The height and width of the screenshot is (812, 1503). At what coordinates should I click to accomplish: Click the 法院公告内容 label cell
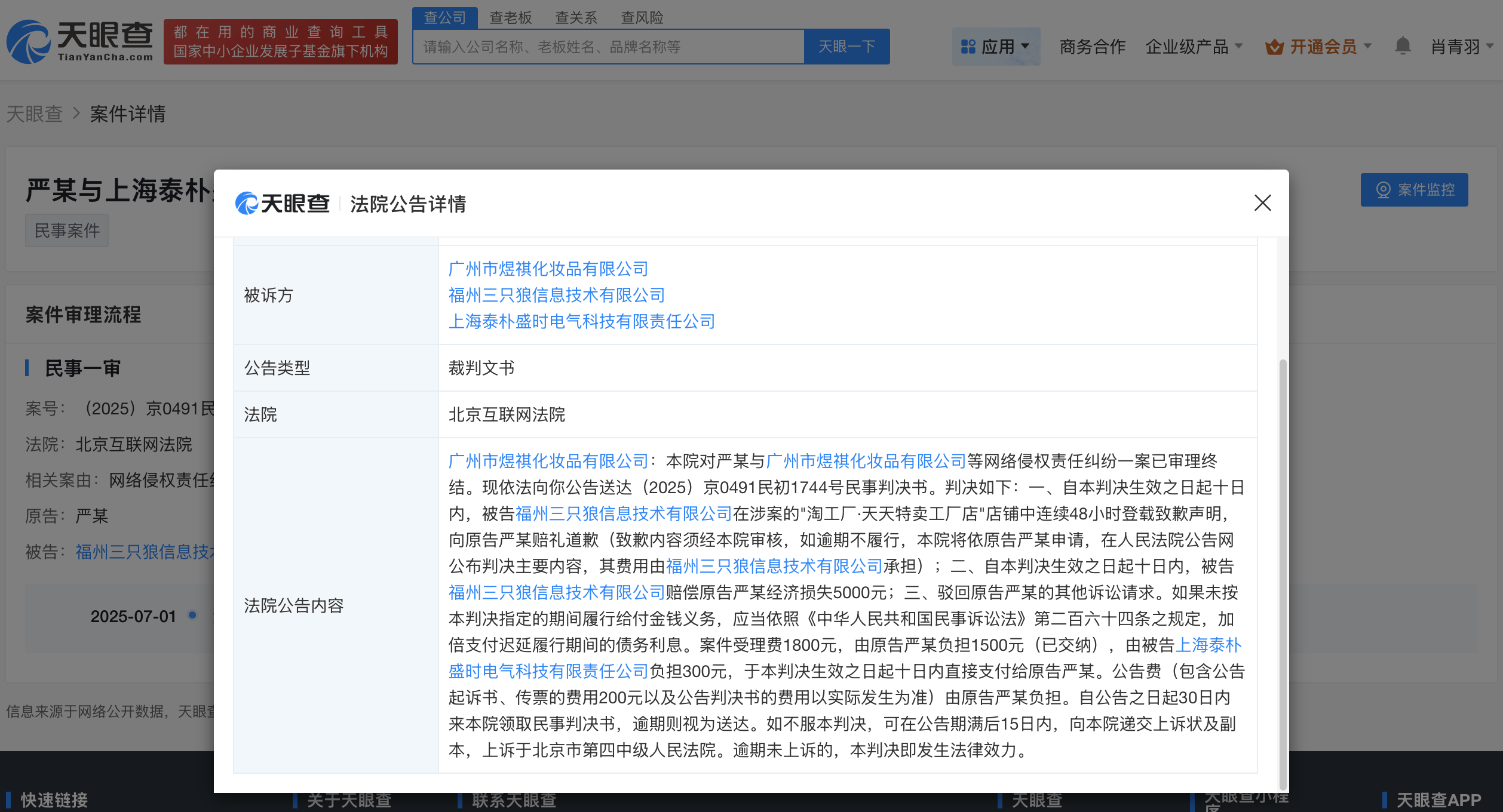coord(336,605)
